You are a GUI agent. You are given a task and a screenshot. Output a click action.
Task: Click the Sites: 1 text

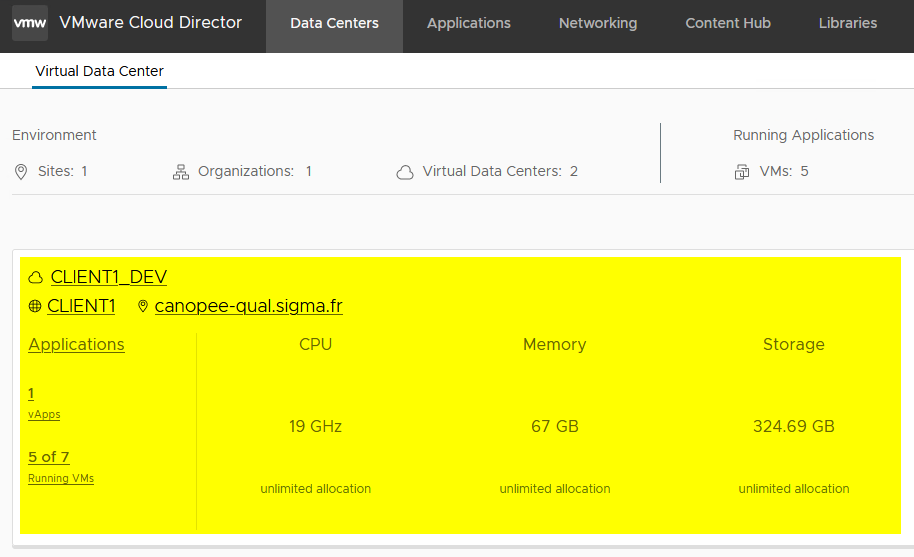62,171
